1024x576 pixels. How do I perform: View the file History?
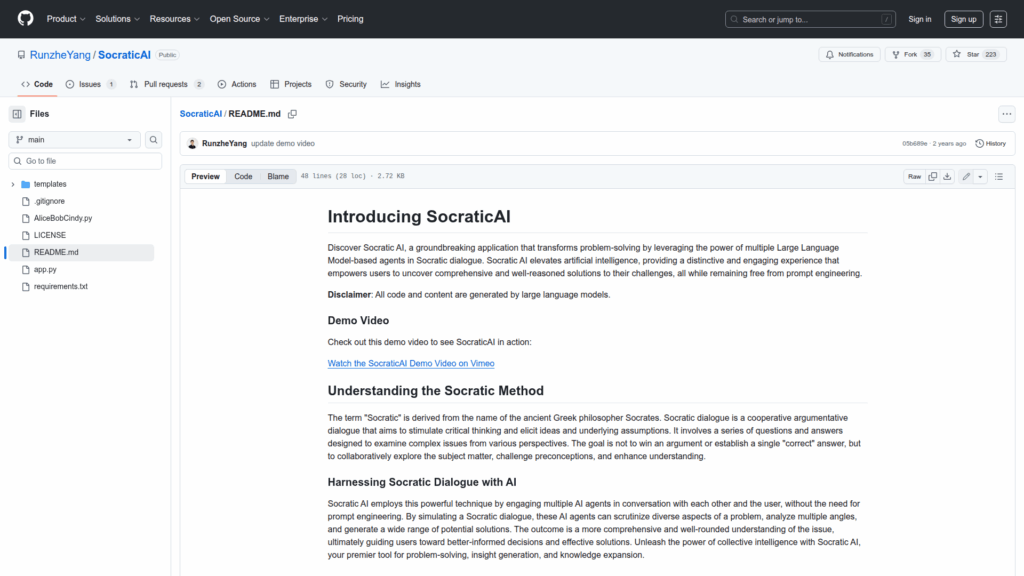click(x=991, y=144)
